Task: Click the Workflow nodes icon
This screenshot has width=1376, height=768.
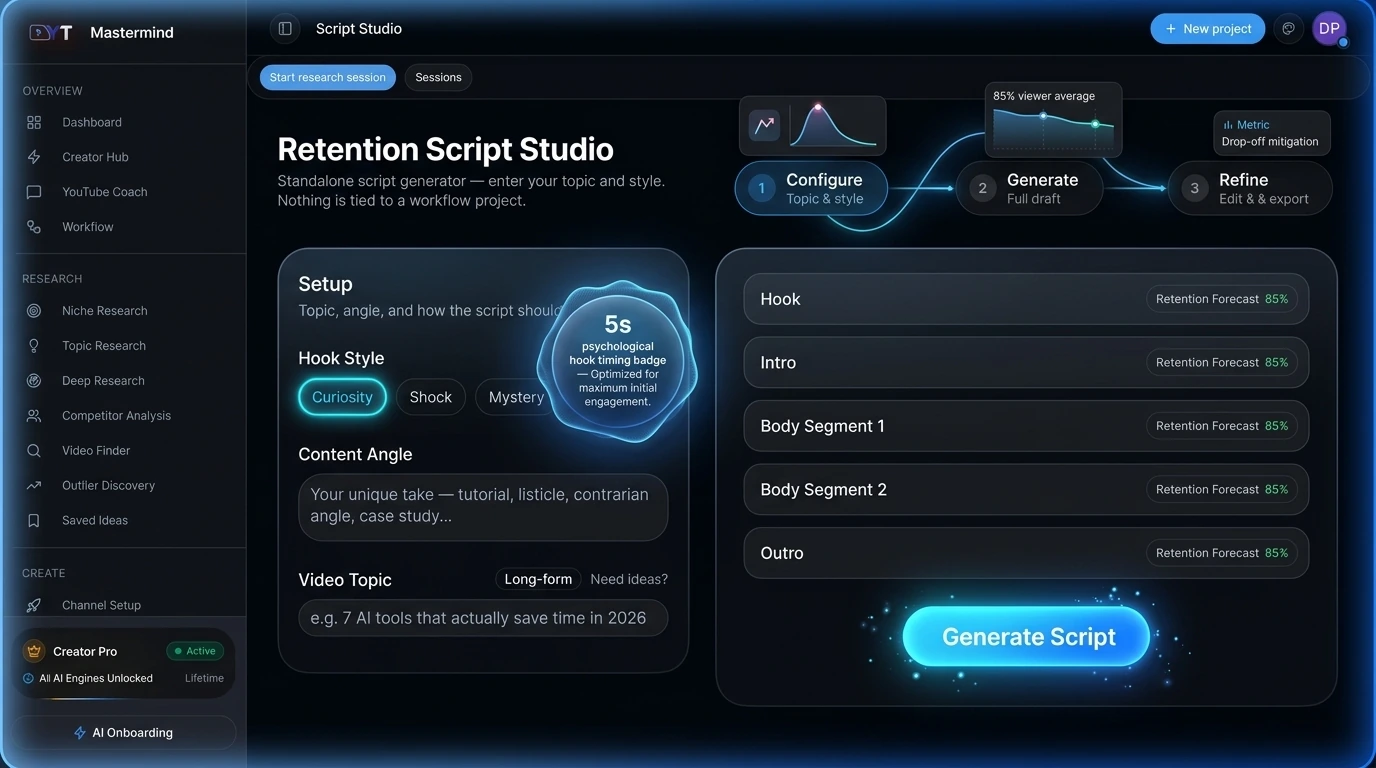Action: [34, 227]
